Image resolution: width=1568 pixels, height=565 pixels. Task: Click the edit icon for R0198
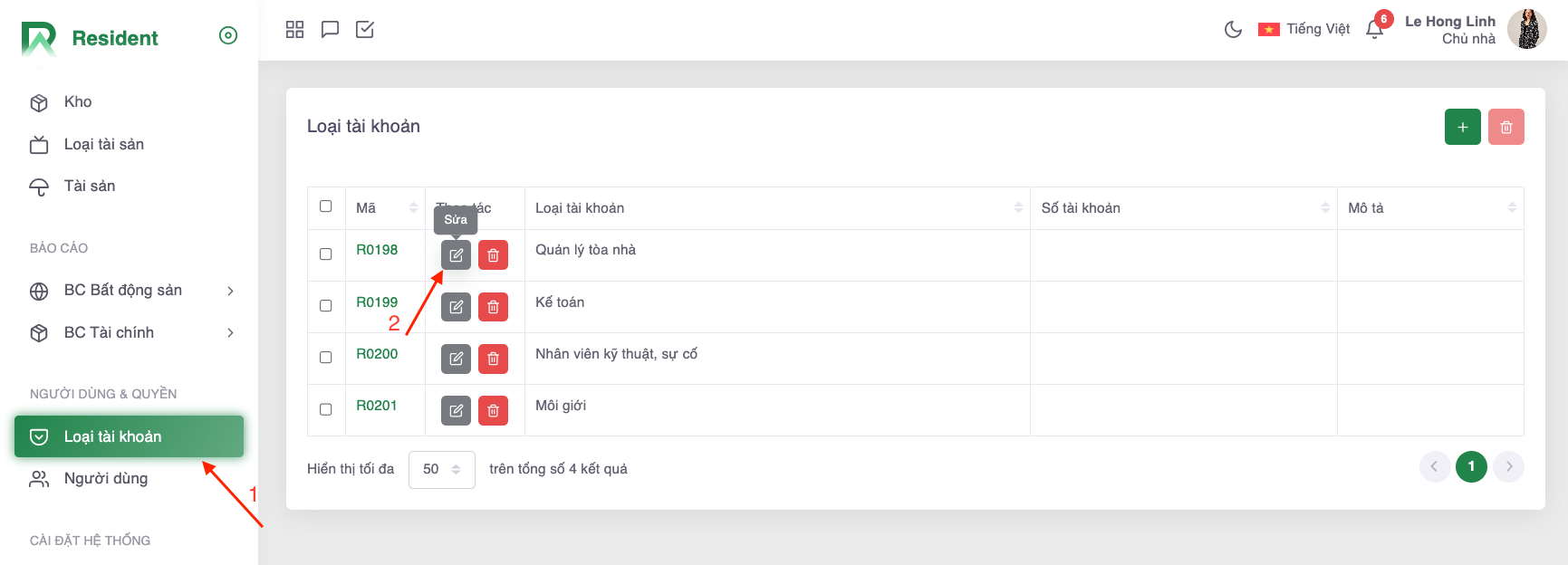456,255
